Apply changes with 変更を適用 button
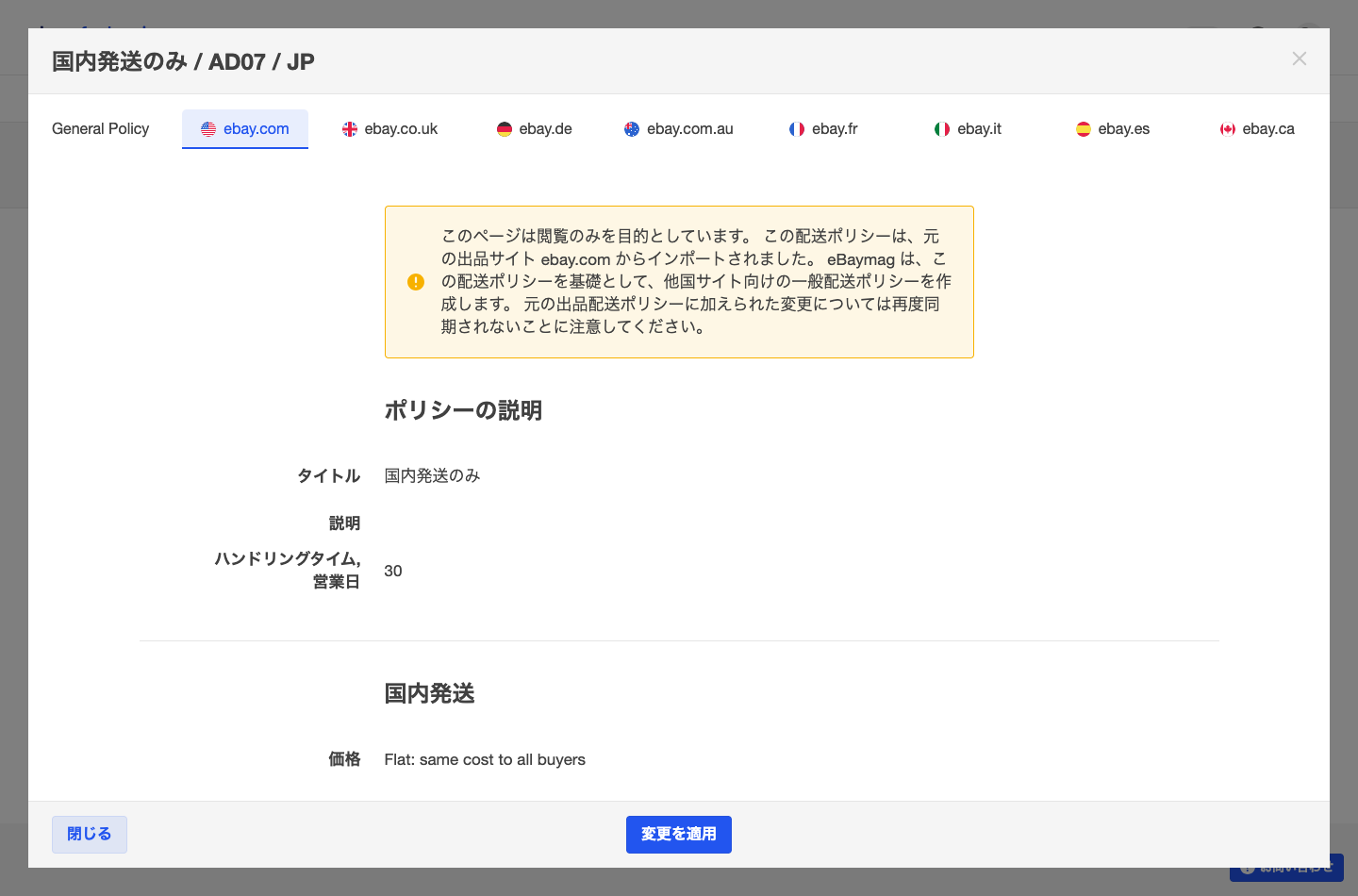Image resolution: width=1358 pixels, height=896 pixels. click(x=679, y=835)
